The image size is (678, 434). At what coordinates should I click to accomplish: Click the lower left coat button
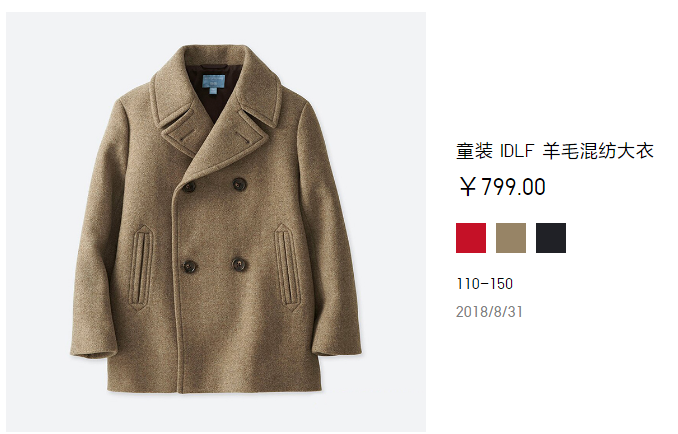click(x=189, y=266)
